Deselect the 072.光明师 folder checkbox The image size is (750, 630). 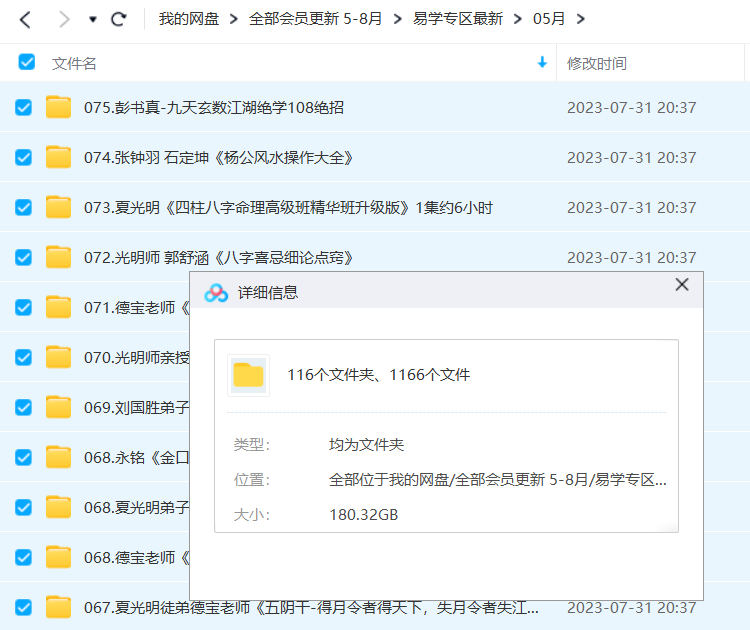[24, 257]
